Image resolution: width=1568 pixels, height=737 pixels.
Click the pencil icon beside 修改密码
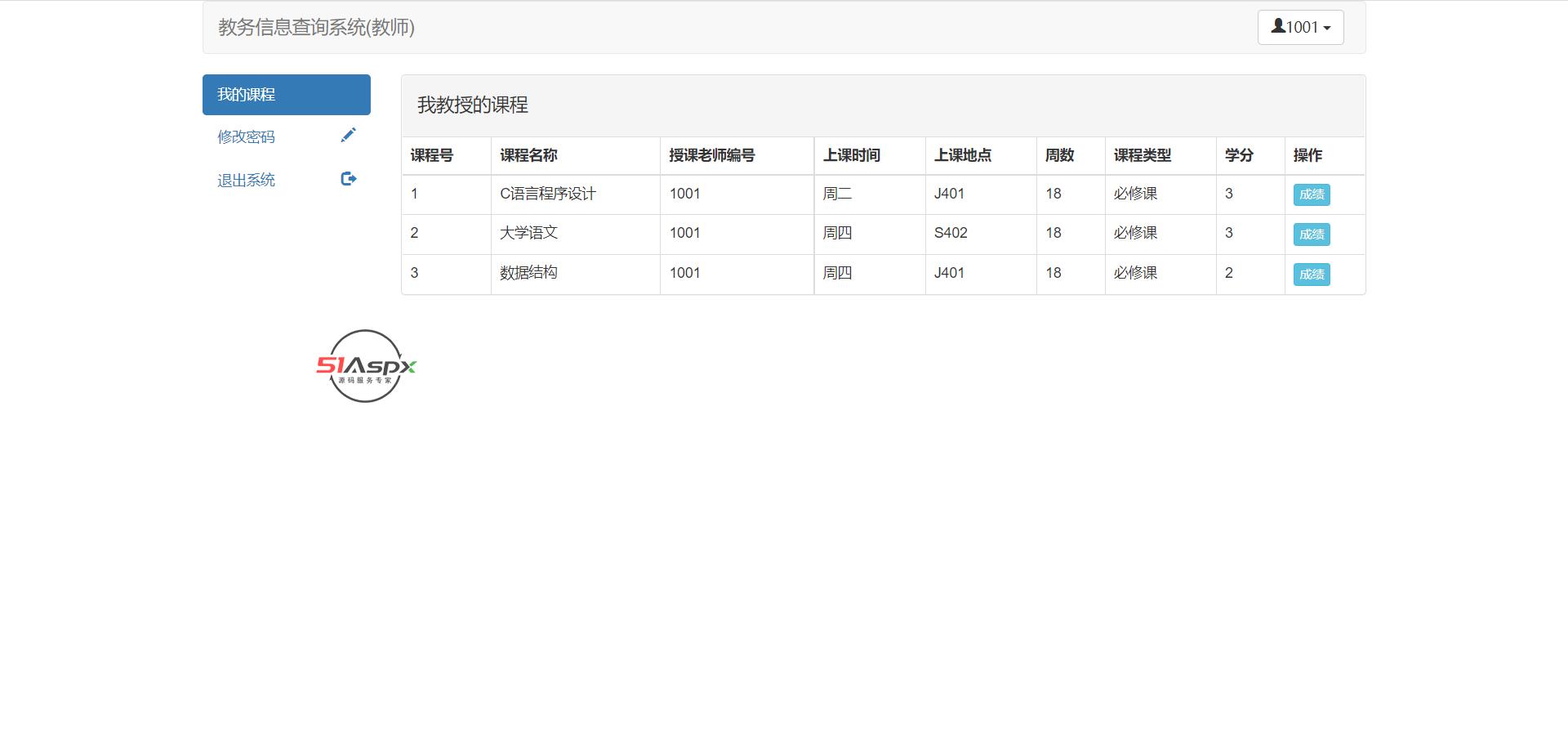tap(349, 136)
